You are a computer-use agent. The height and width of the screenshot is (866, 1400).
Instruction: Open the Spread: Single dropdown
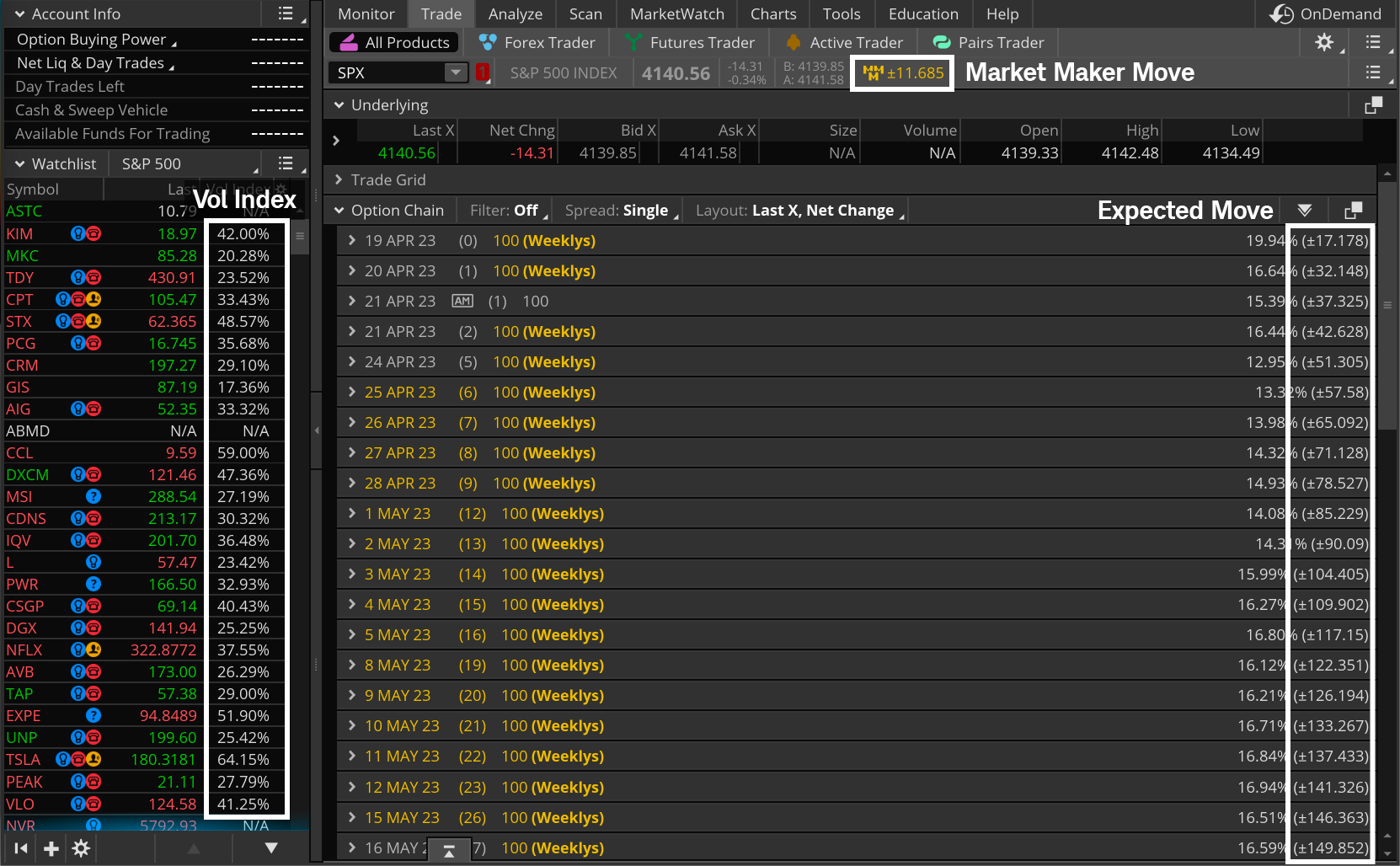(x=622, y=210)
